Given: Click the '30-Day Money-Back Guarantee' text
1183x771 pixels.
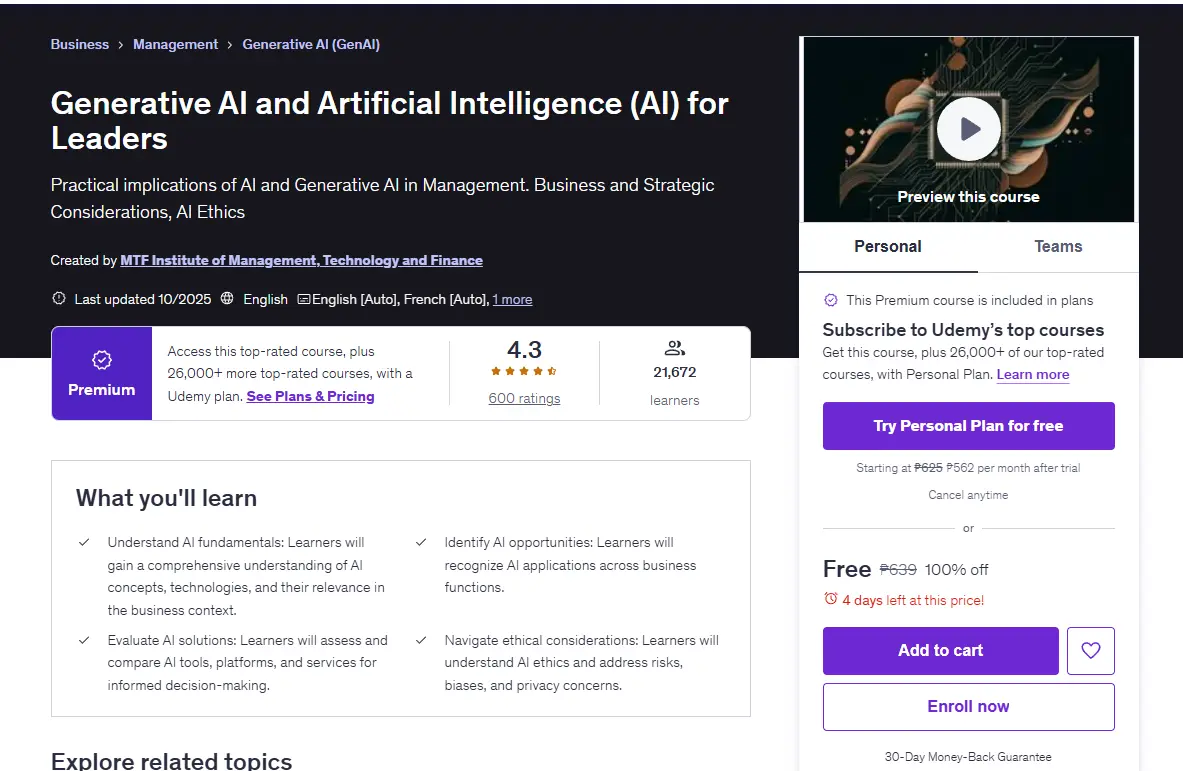Looking at the screenshot, I should pos(968,757).
